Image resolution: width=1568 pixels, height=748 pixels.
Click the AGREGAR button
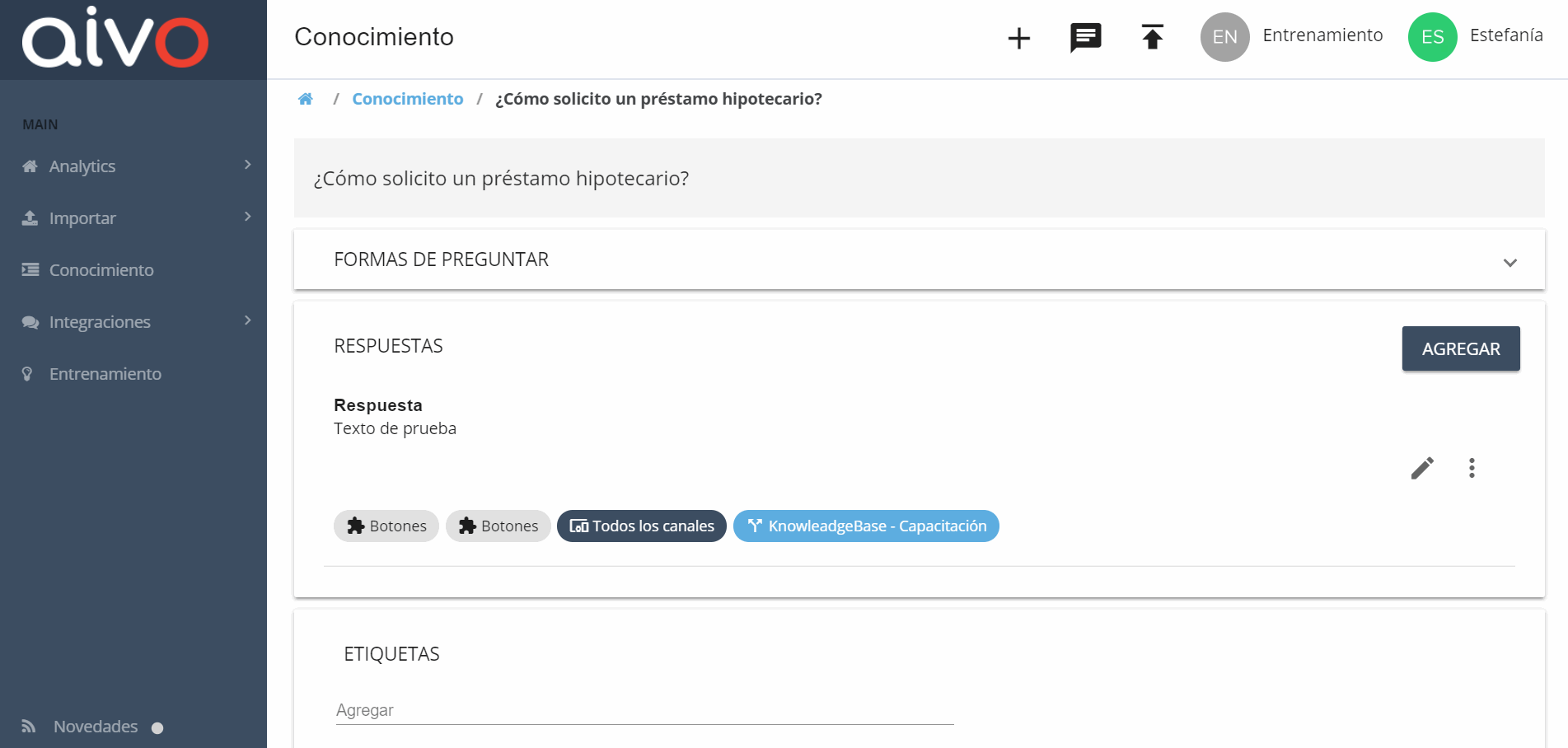tap(1461, 348)
